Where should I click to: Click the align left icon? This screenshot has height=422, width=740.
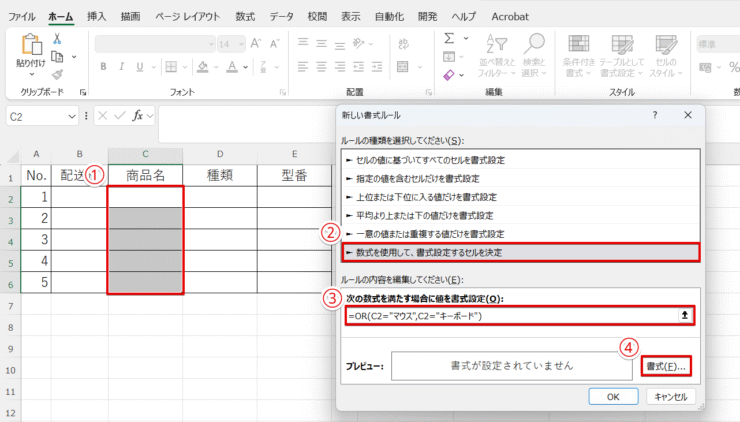(303, 67)
